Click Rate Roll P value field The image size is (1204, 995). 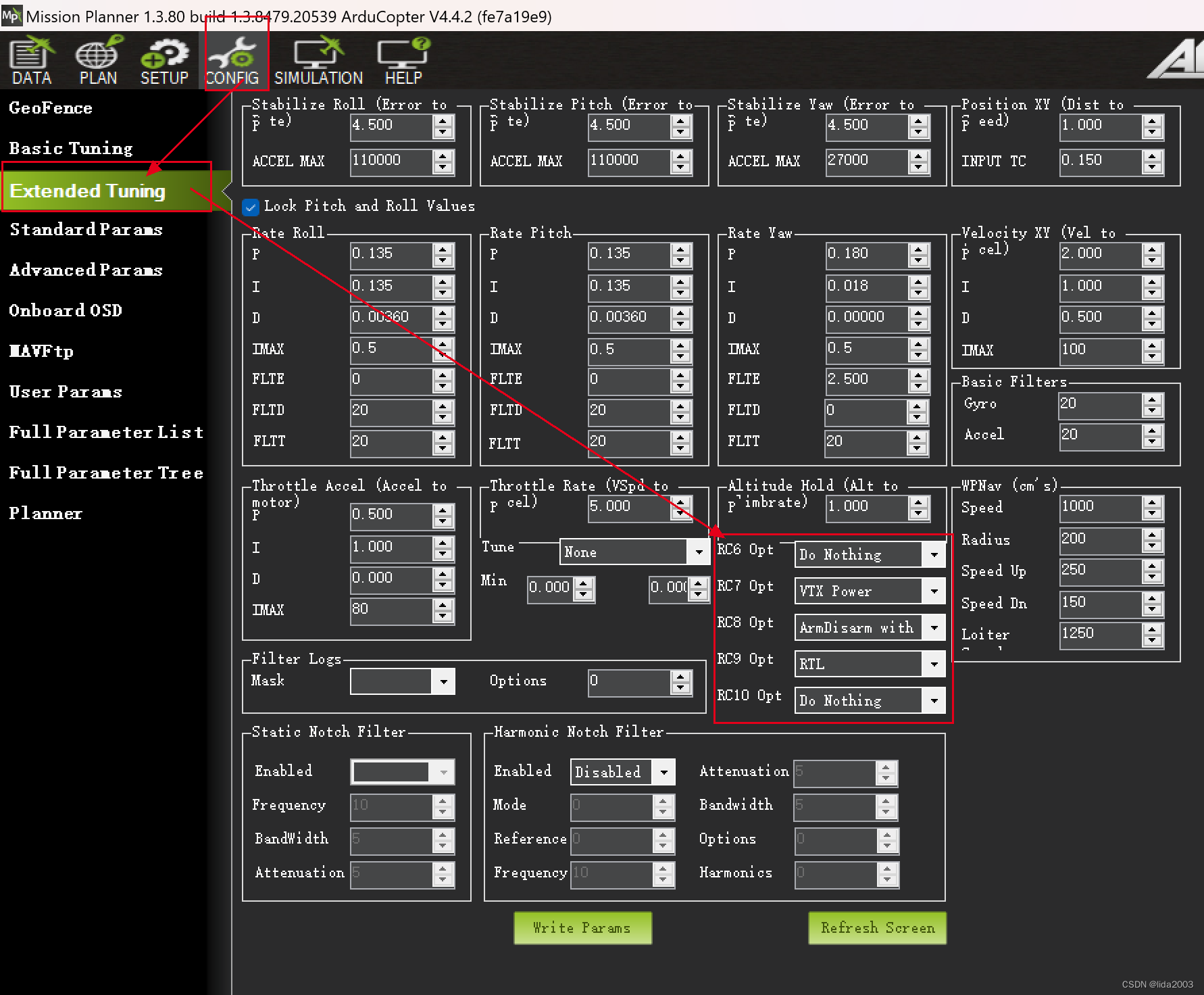391,255
